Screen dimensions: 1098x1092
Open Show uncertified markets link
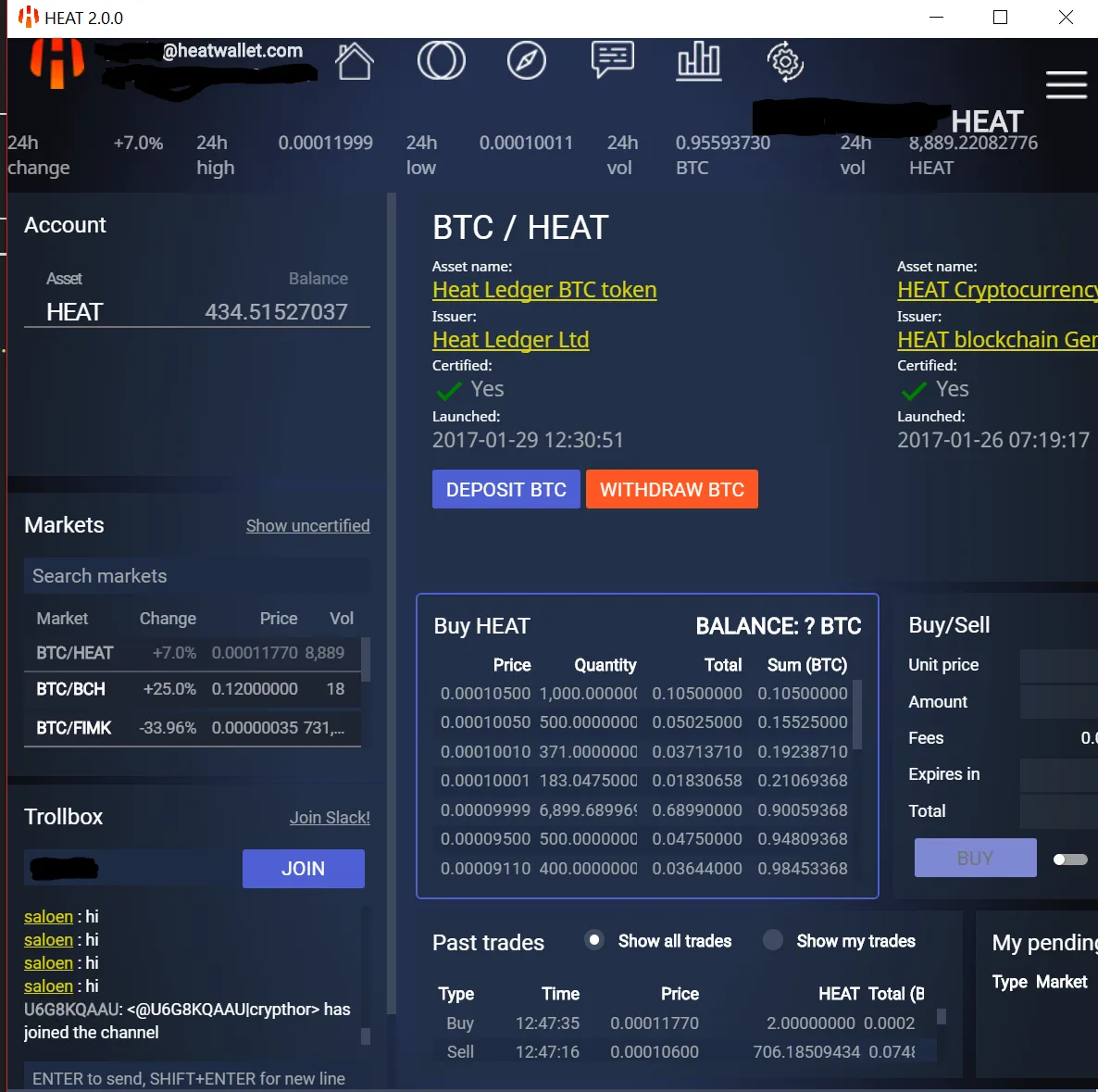tap(307, 525)
